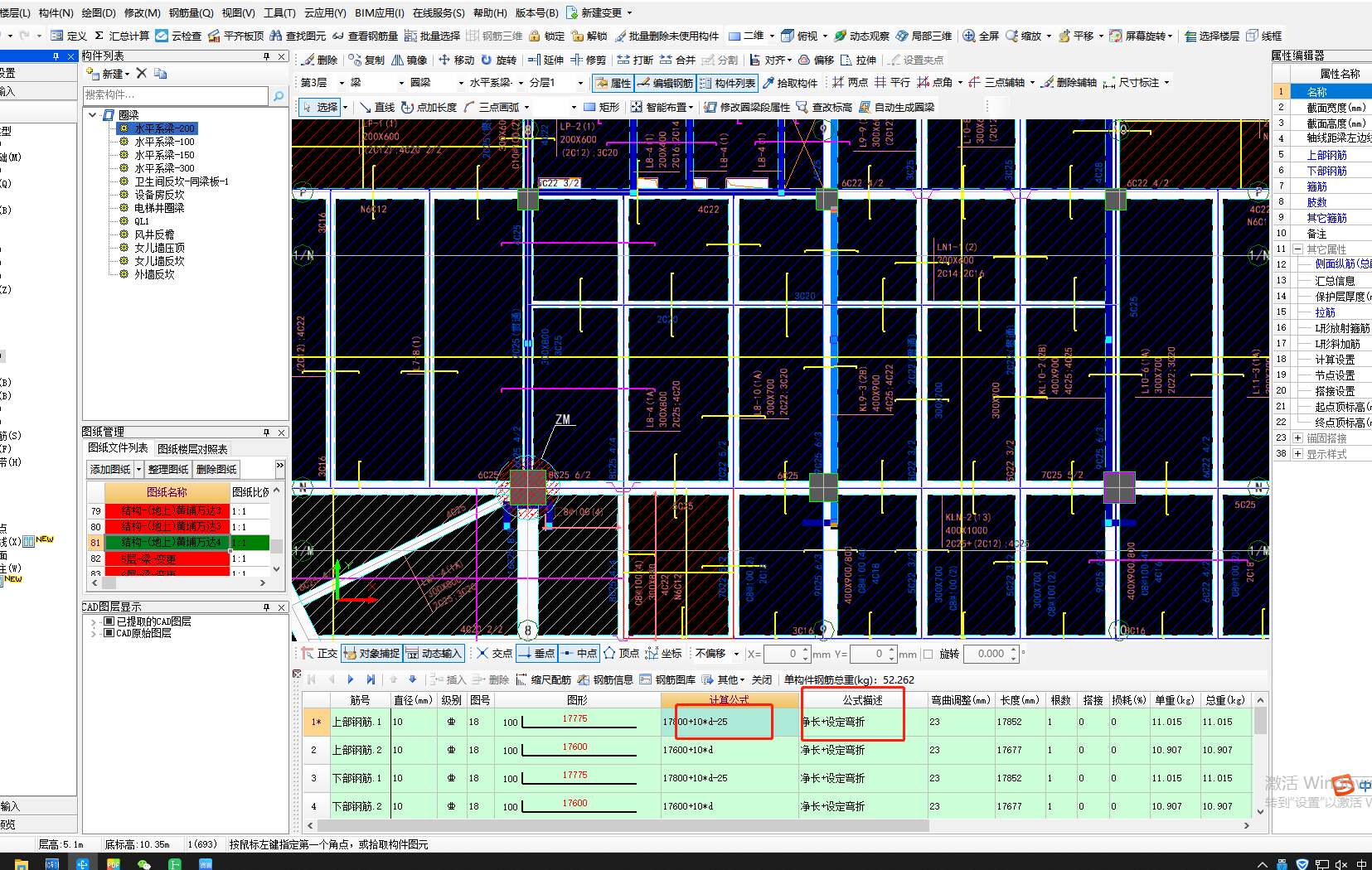Switch to 图纸楼层对照表 tab

tap(192, 449)
